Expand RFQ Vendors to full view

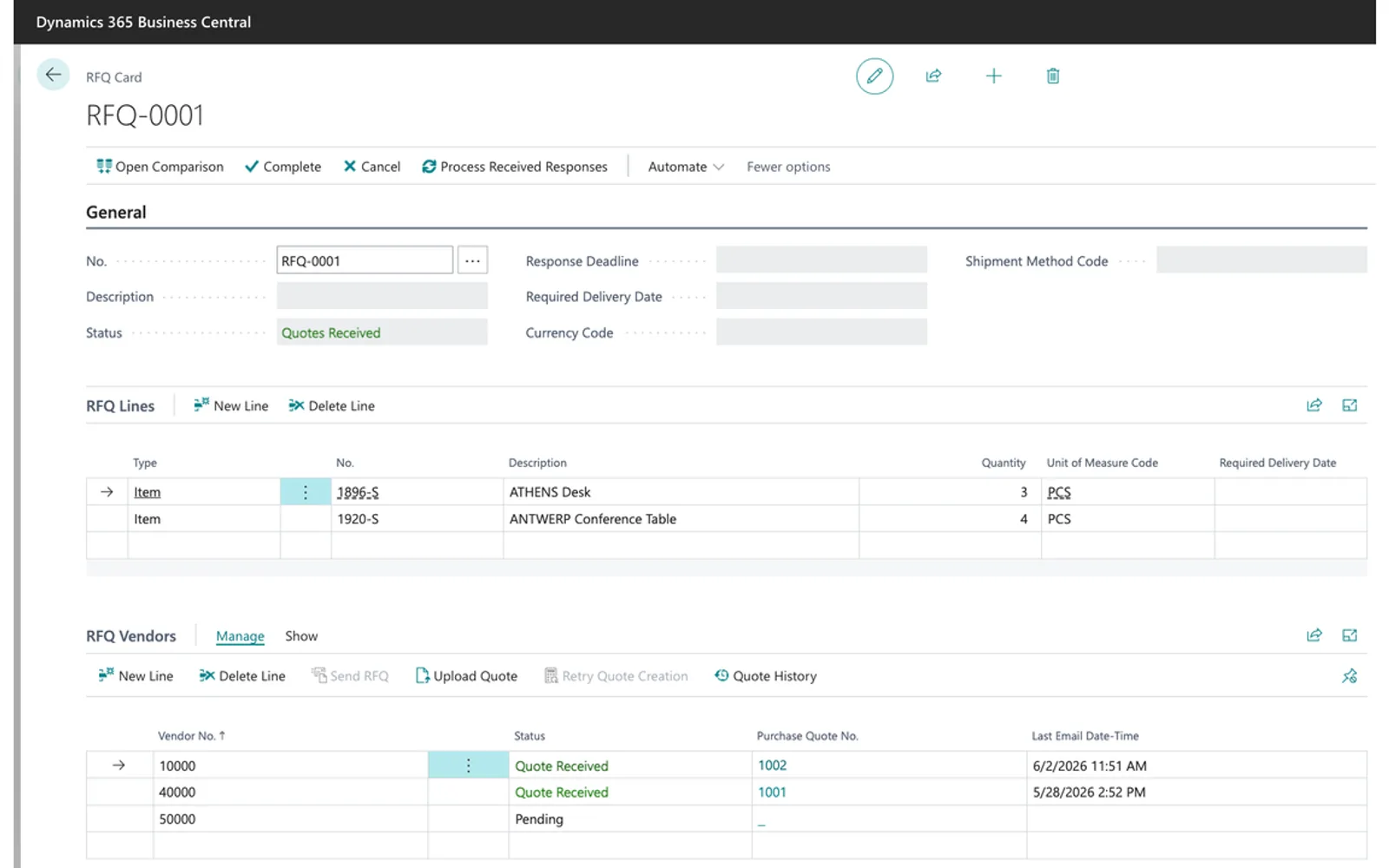pos(1349,635)
